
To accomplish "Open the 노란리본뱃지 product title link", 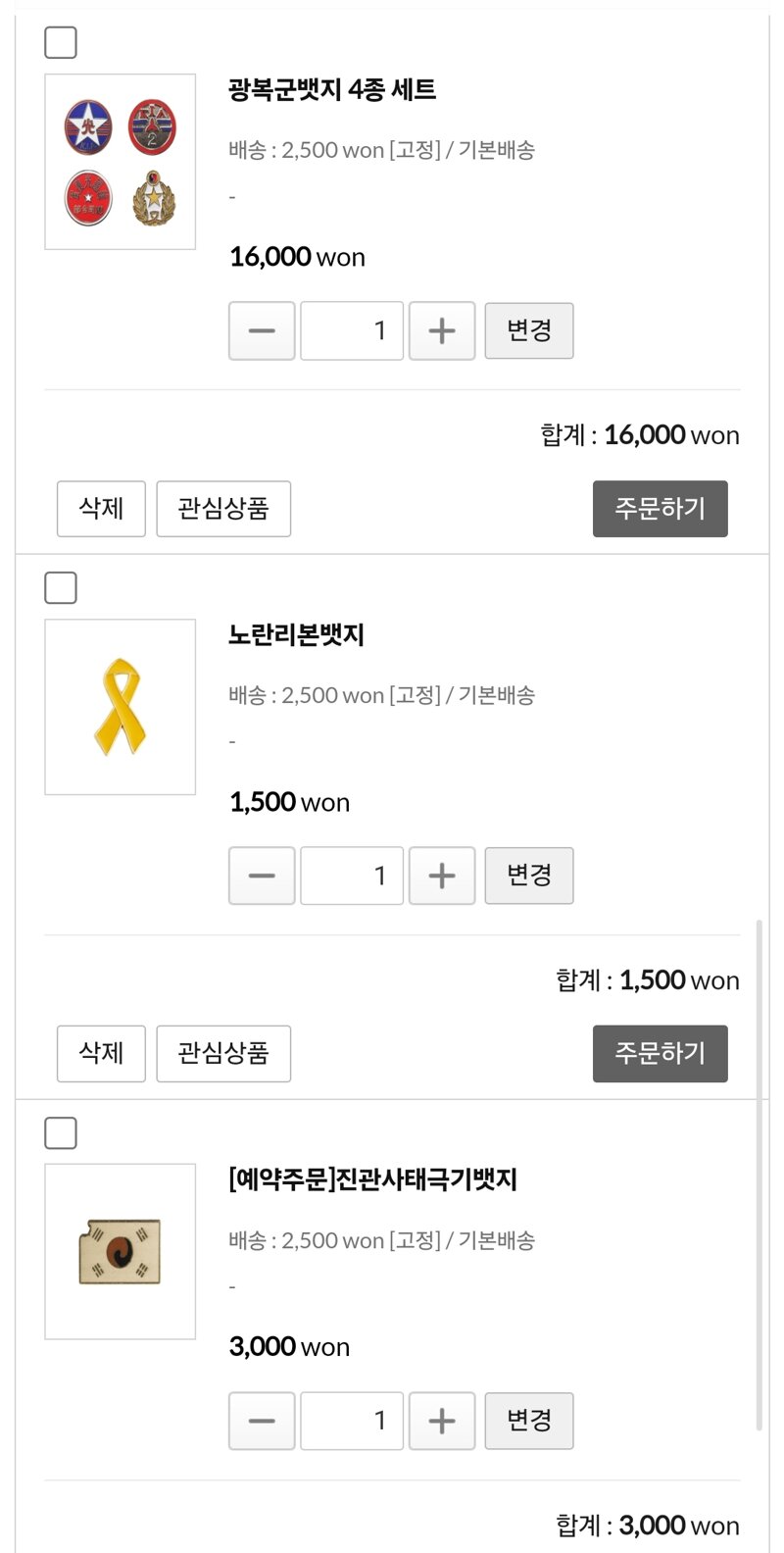I will 296,635.
